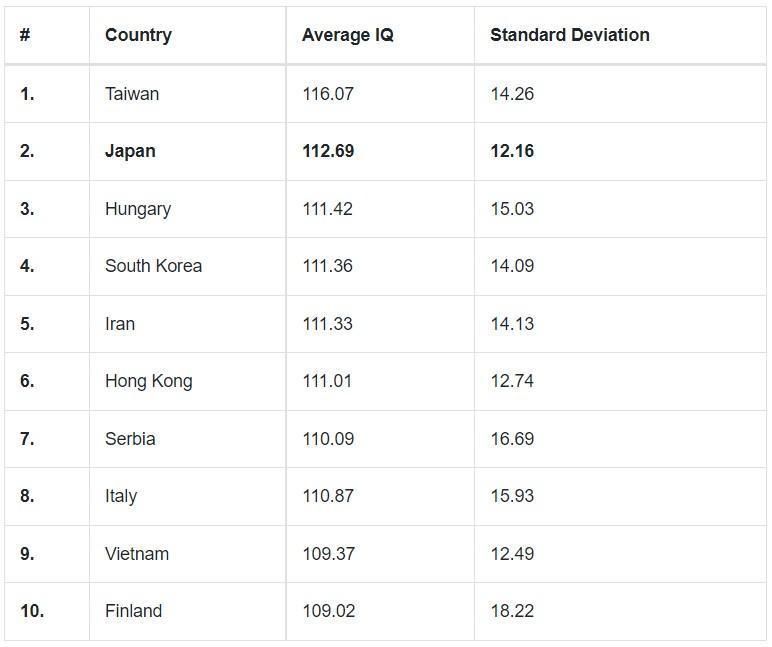The image size is (772, 647).
Task: Select Serbia's standard deviation 16.69
Action: 512,439
